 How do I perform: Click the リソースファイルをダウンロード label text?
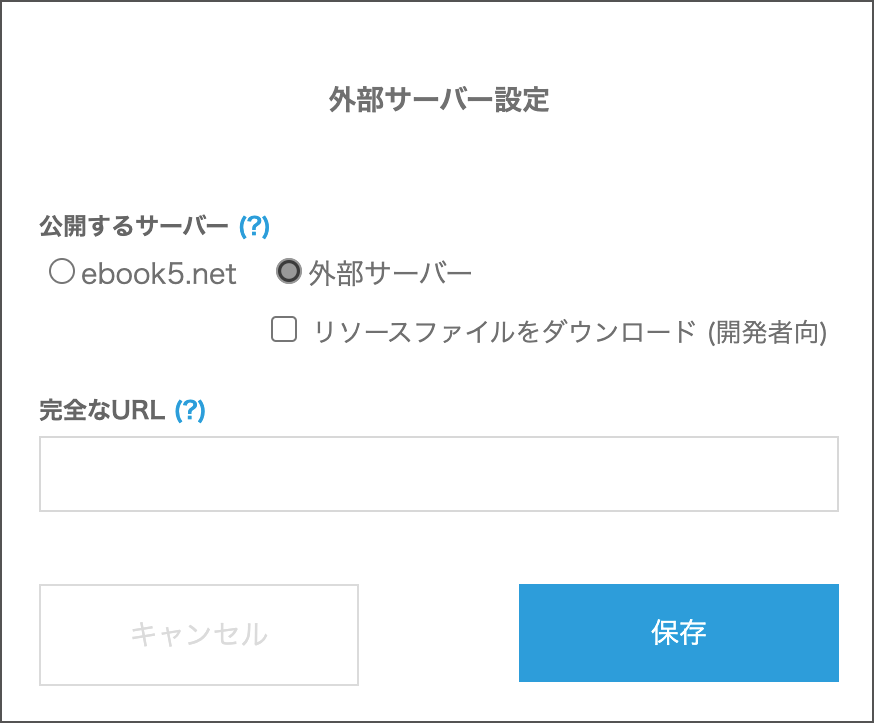tap(504, 332)
